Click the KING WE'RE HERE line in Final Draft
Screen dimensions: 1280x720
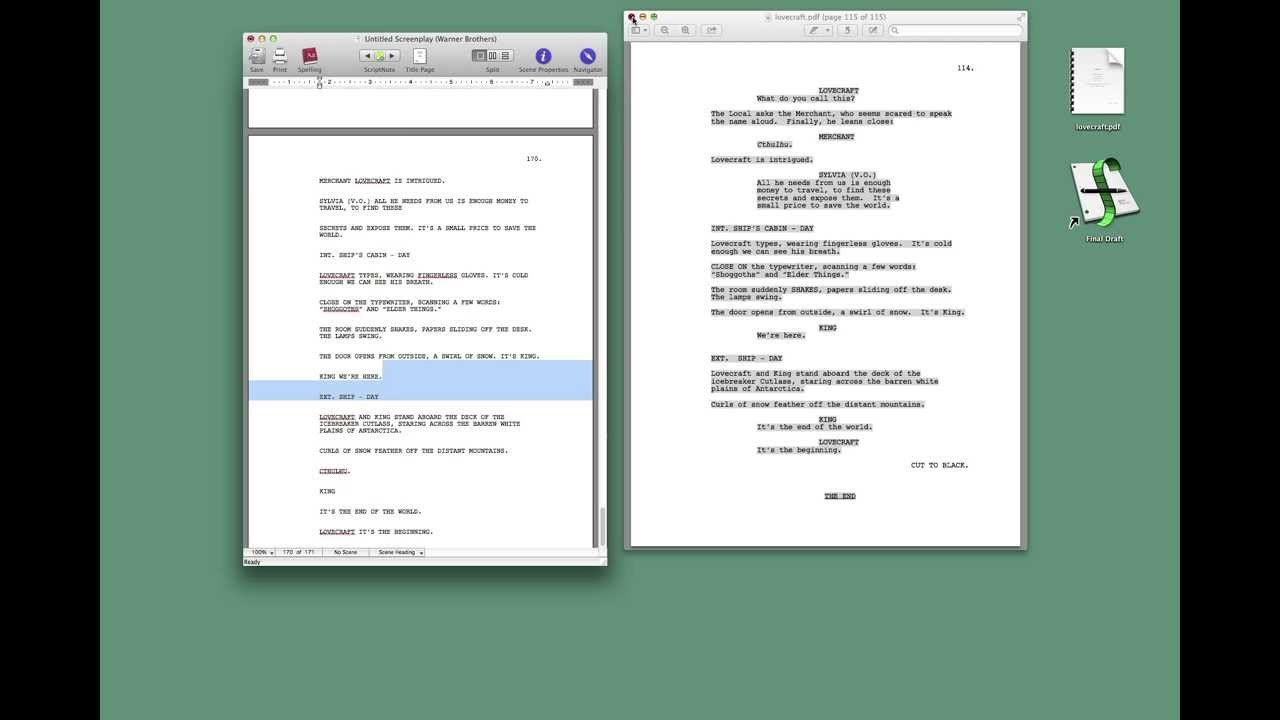coord(350,377)
